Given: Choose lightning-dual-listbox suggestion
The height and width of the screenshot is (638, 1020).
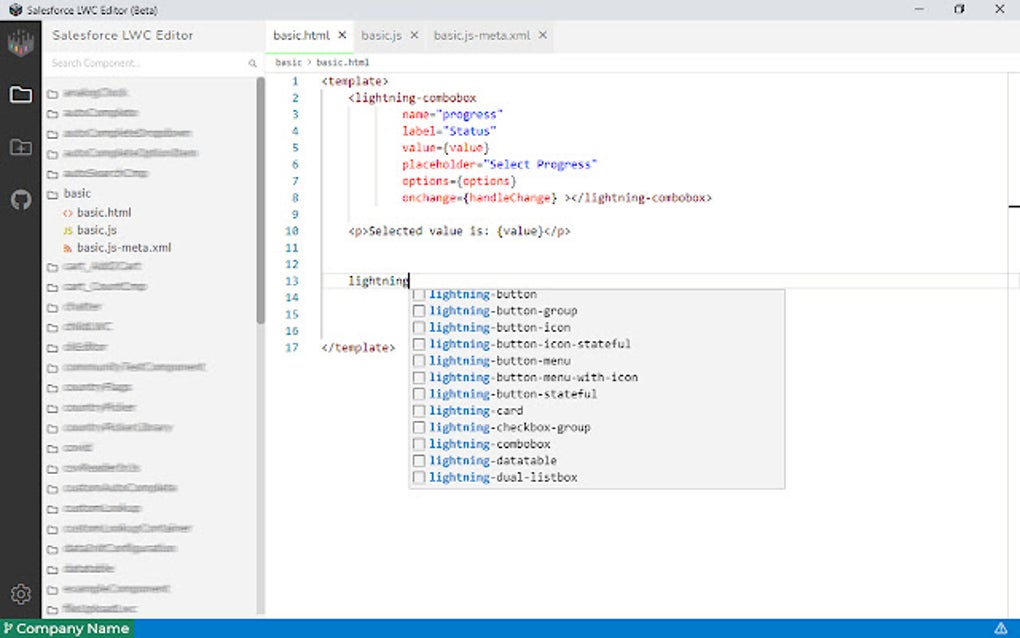Looking at the screenshot, I should (x=503, y=478).
